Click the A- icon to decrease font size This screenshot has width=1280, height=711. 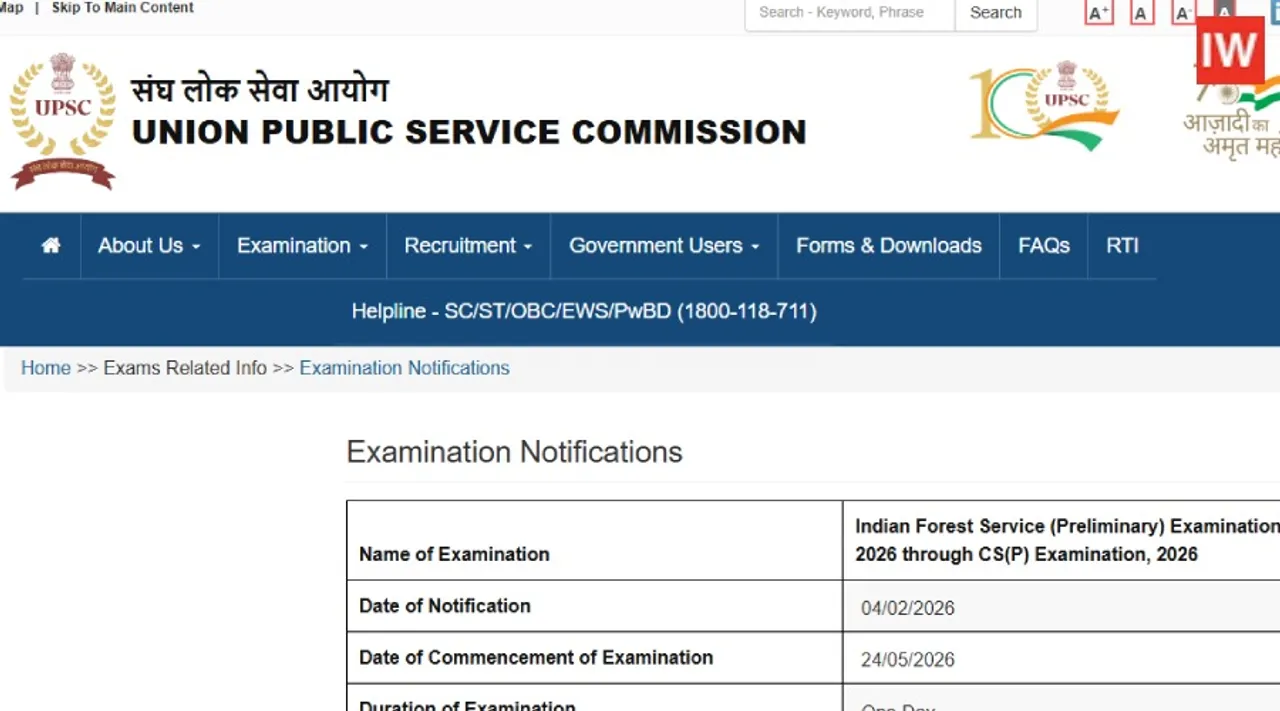click(1183, 12)
